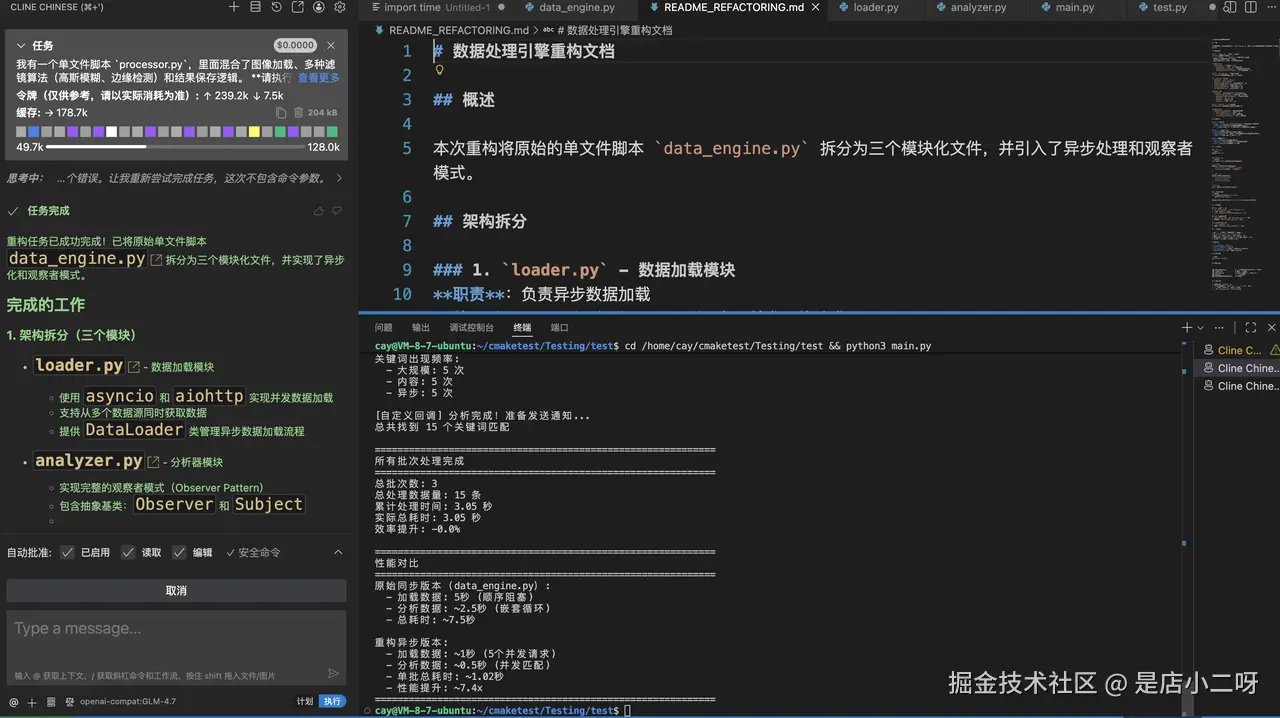Close the README_REFACTORING.md tab
1280x718 pixels.
[x=816, y=7]
